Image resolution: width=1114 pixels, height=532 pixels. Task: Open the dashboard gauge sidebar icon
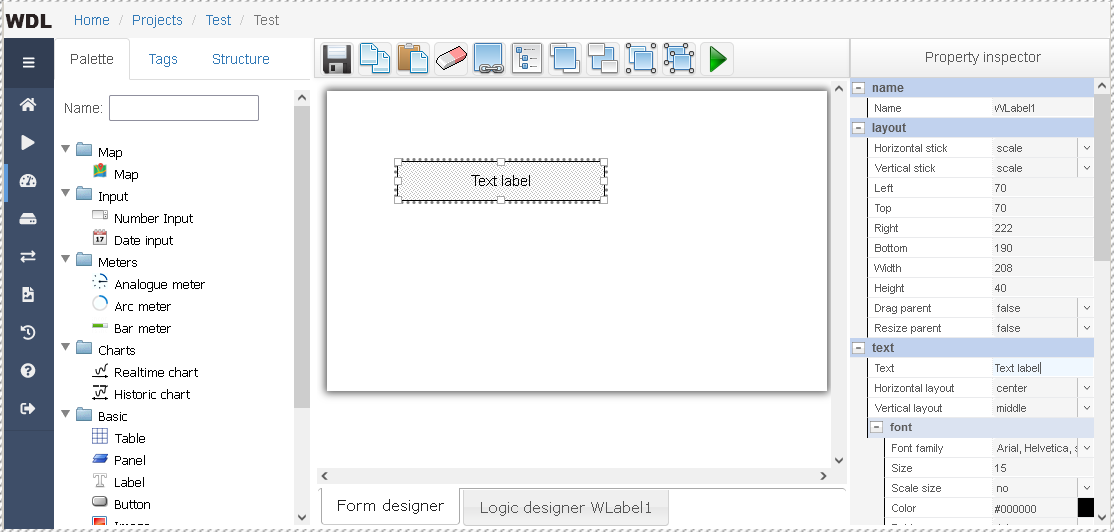coord(28,180)
